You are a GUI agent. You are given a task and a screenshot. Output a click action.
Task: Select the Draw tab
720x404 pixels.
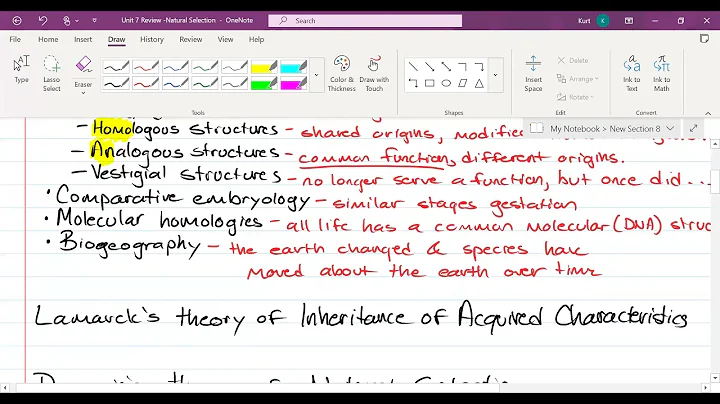coord(117,39)
